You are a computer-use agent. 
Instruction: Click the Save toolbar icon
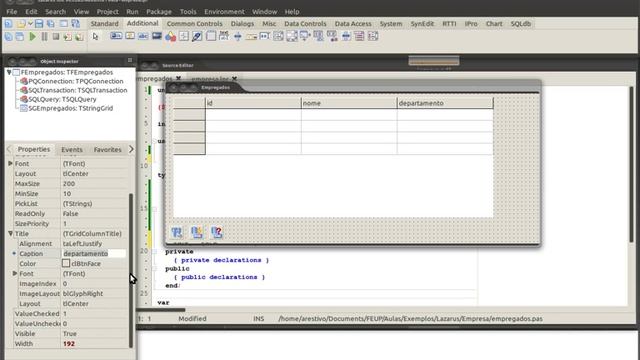[39, 24]
